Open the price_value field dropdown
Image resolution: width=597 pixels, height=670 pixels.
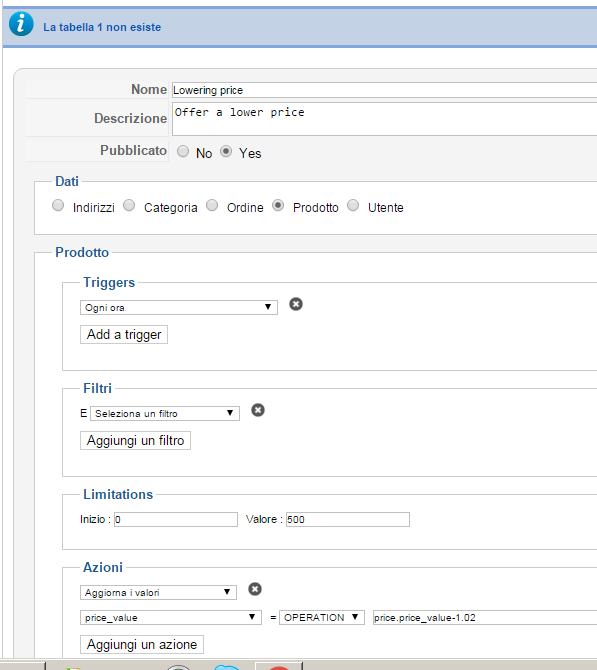pyautogui.click(x=171, y=617)
